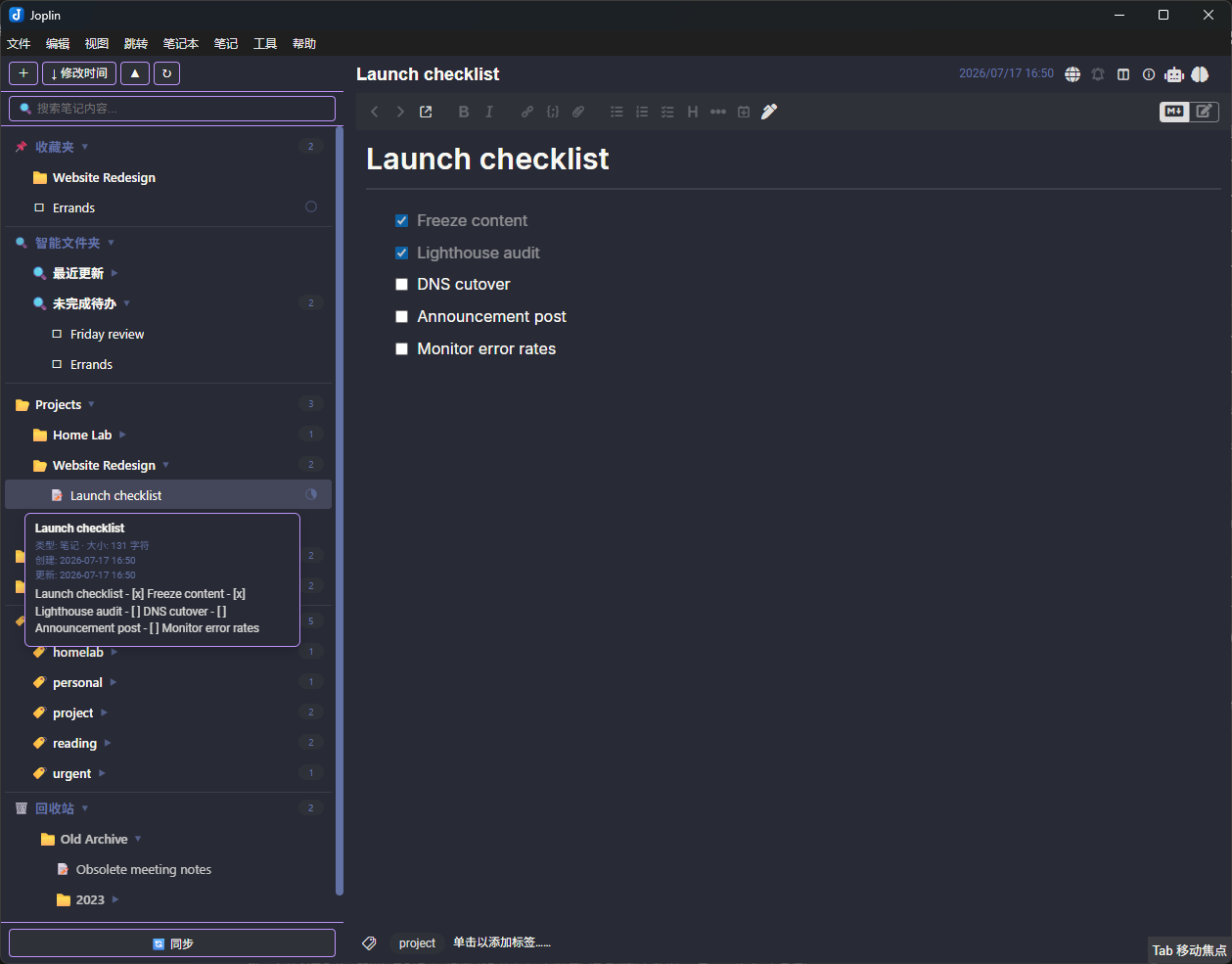The image size is (1232, 964).
Task: Click the sidebar vertical scrollbar
Action: [x=340, y=509]
